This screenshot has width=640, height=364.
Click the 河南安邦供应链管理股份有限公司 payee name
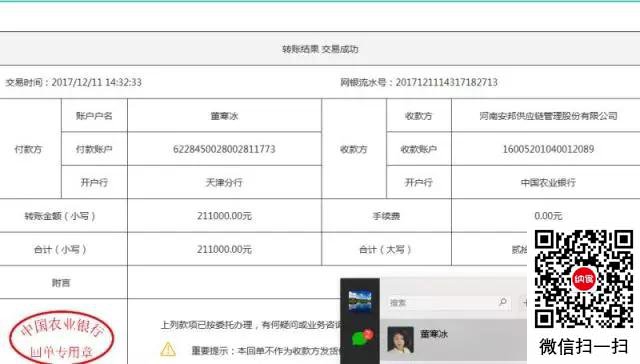coord(548,116)
